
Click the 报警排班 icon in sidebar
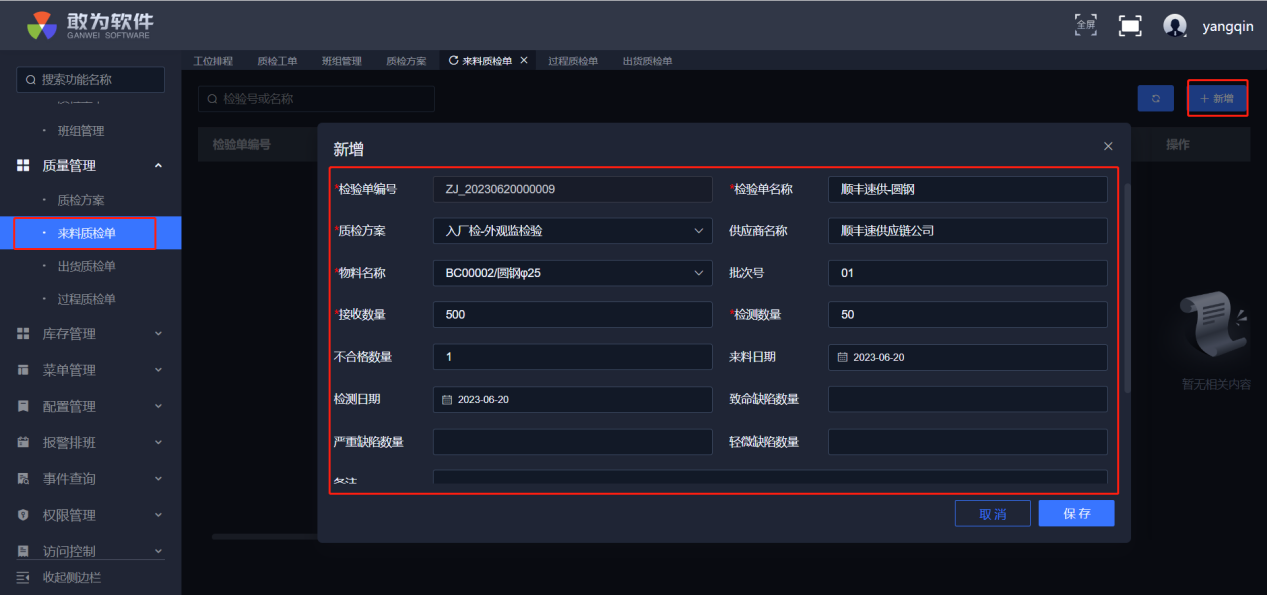(23, 443)
